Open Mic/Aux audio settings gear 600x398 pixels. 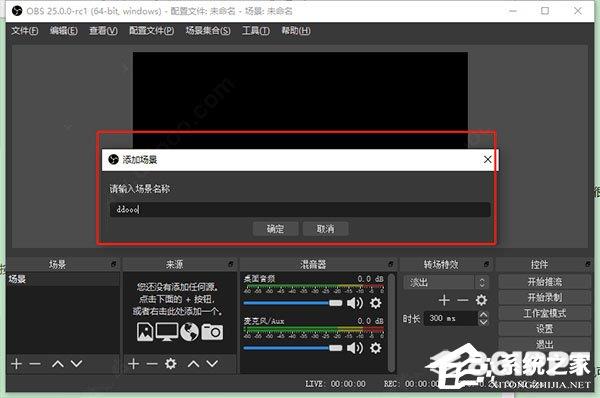[x=376, y=348]
